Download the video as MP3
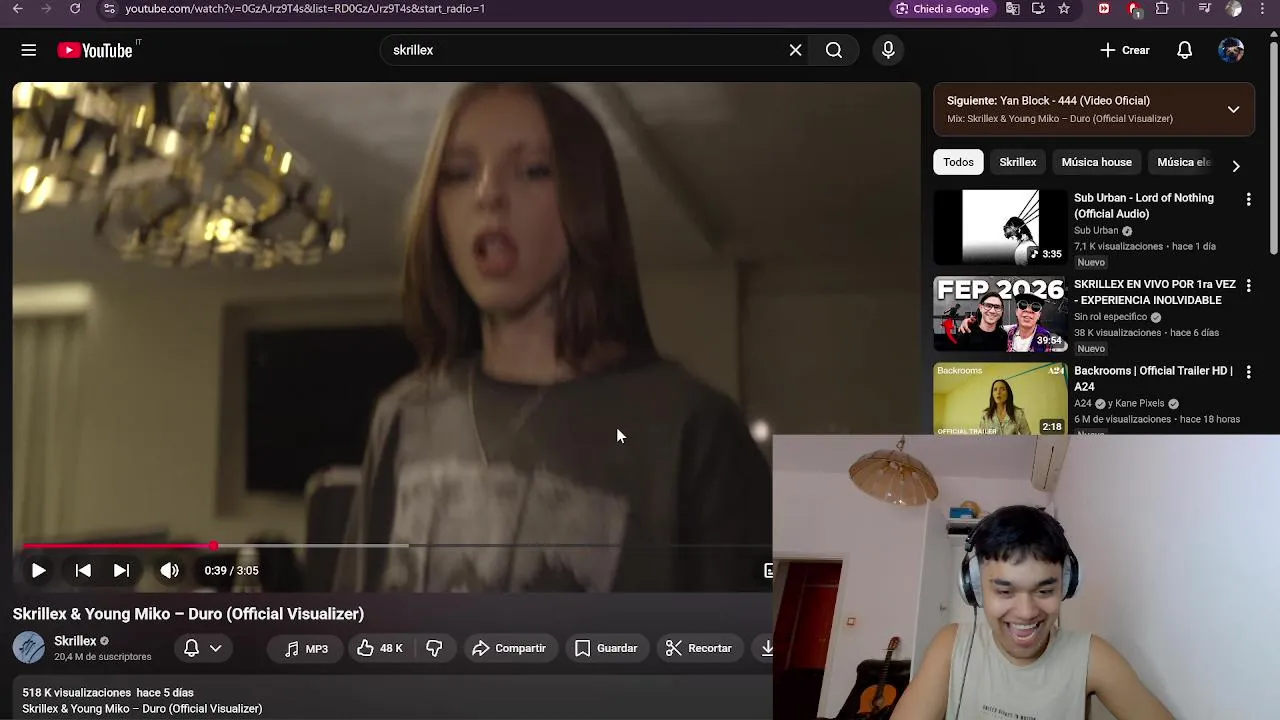Image resolution: width=1280 pixels, height=720 pixels. click(x=306, y=648)
